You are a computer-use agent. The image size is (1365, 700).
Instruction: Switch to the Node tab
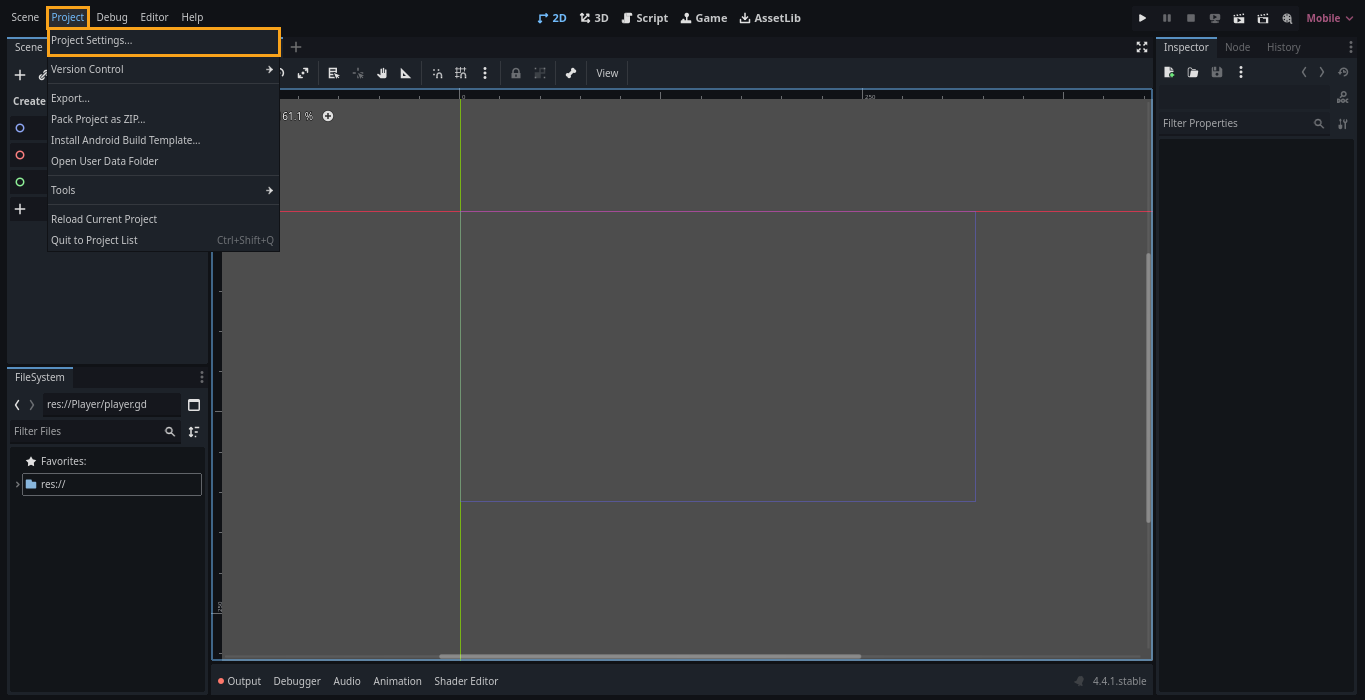(x=1237, y=47)
